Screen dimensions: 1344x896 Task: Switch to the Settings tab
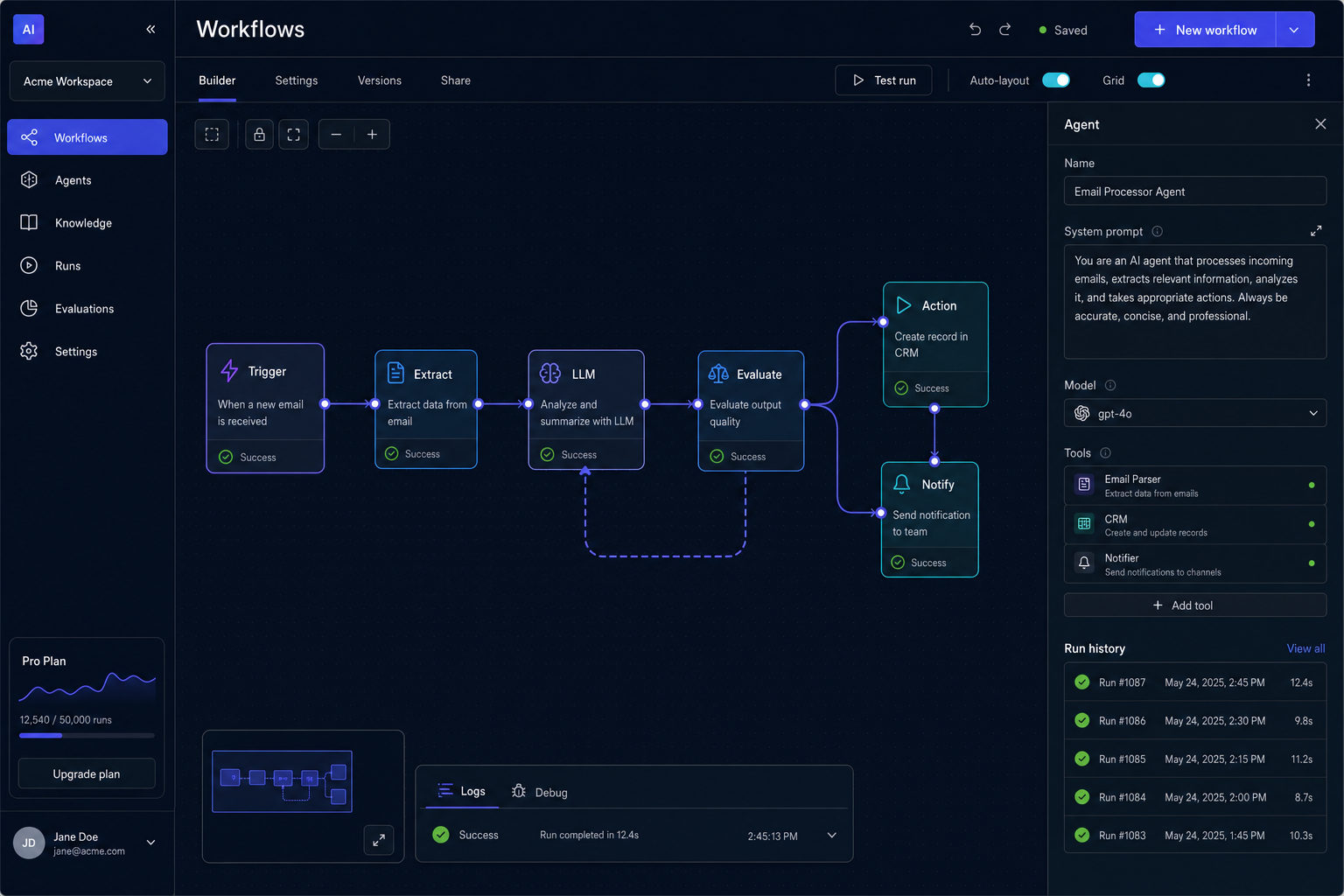(x=297, y=80)
